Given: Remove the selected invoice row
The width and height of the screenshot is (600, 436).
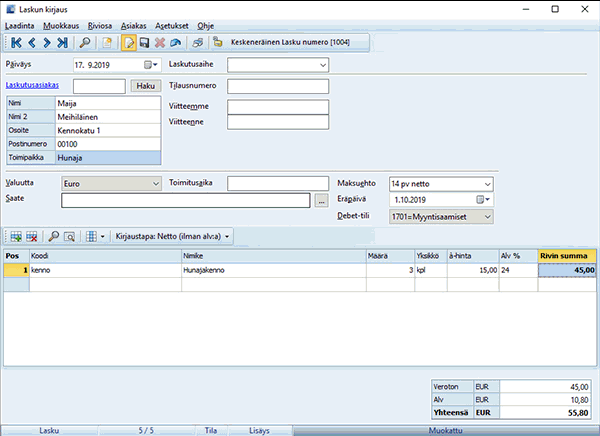Looking at the screenshot, I should pyautogui.click(x=32, y=236).
